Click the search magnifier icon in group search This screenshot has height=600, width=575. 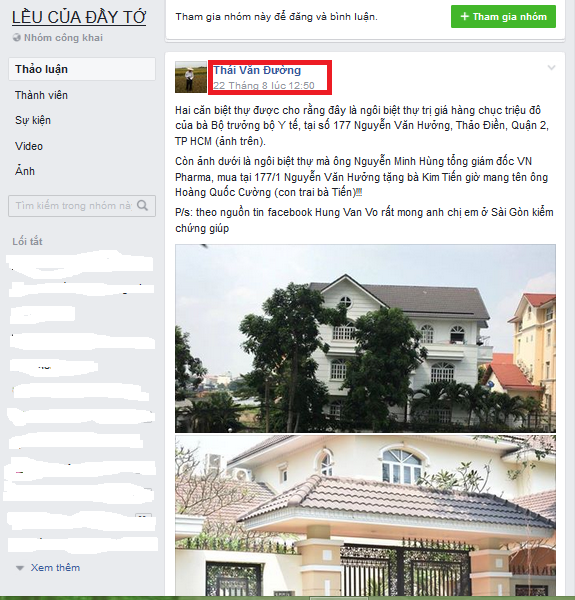coord(142,205)
